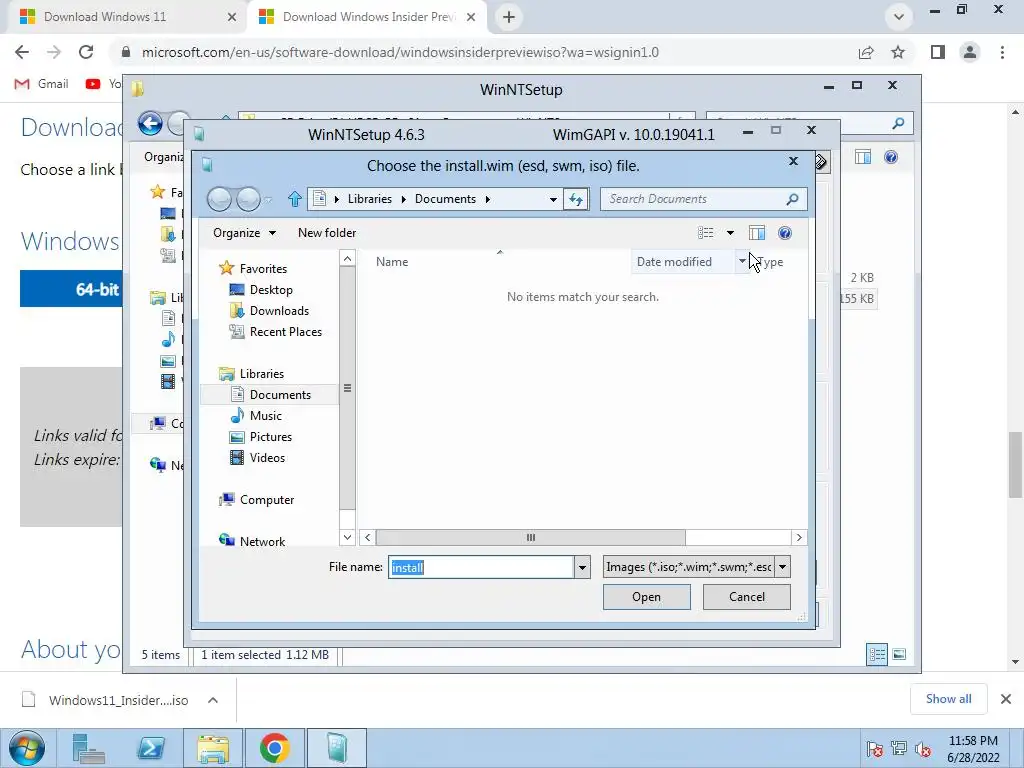1024x768 pixels.
Task: Click navigation pane scroll down arrow
Action: tap(347, 537)
